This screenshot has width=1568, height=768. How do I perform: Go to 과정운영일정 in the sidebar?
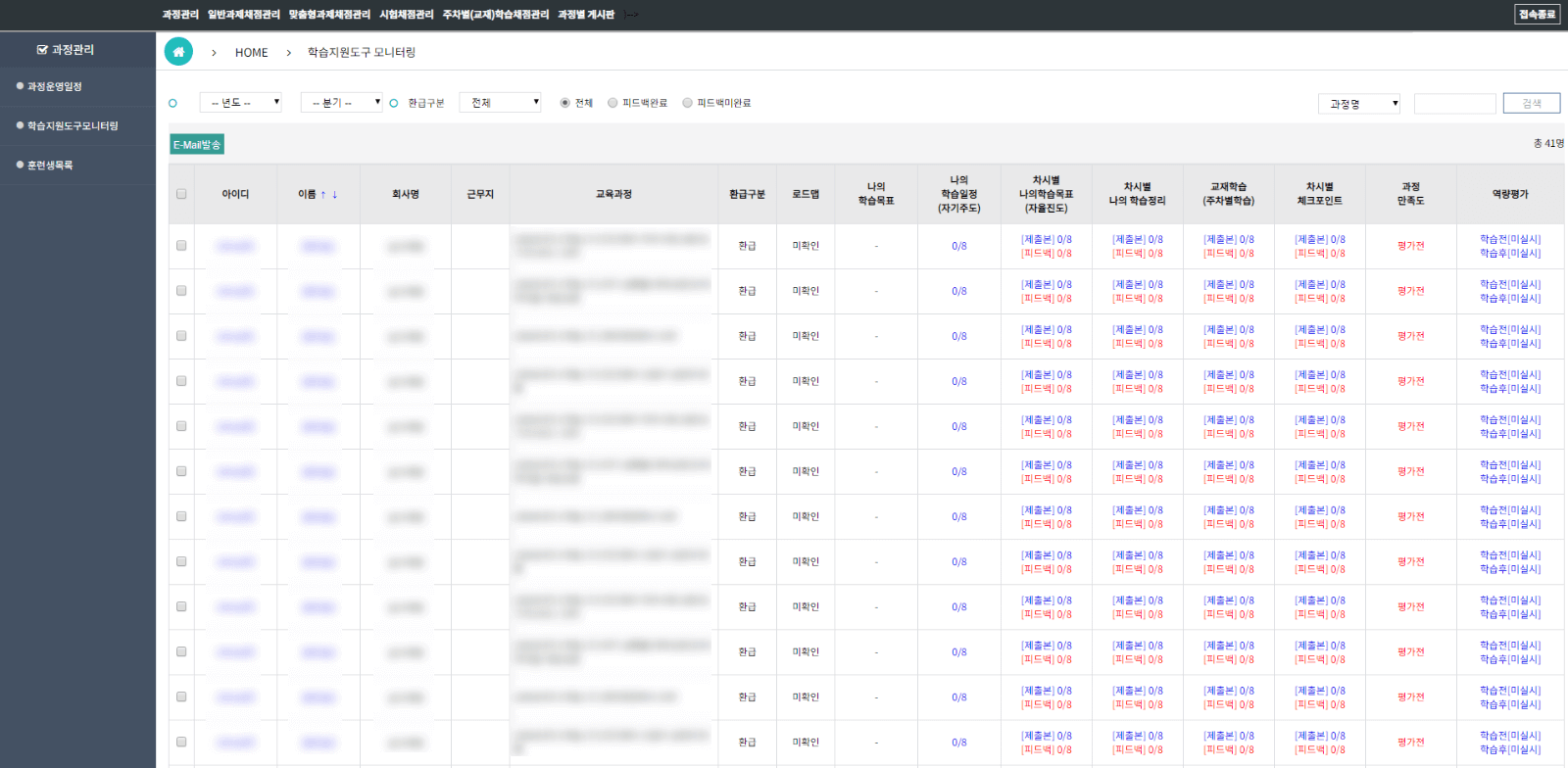(x=55, y=86)
